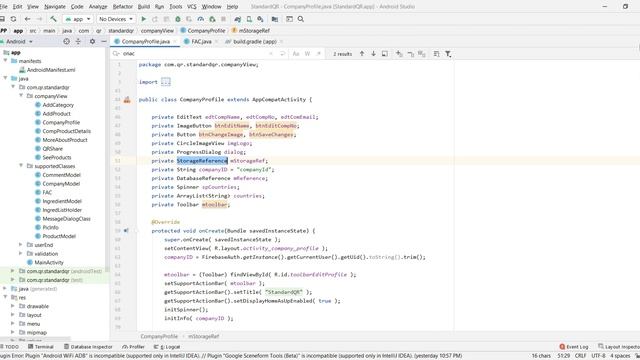The width and height of the screenshot is (640, 360).
Task: Click the Stop red square icon
Action: (x=223, y=19)
